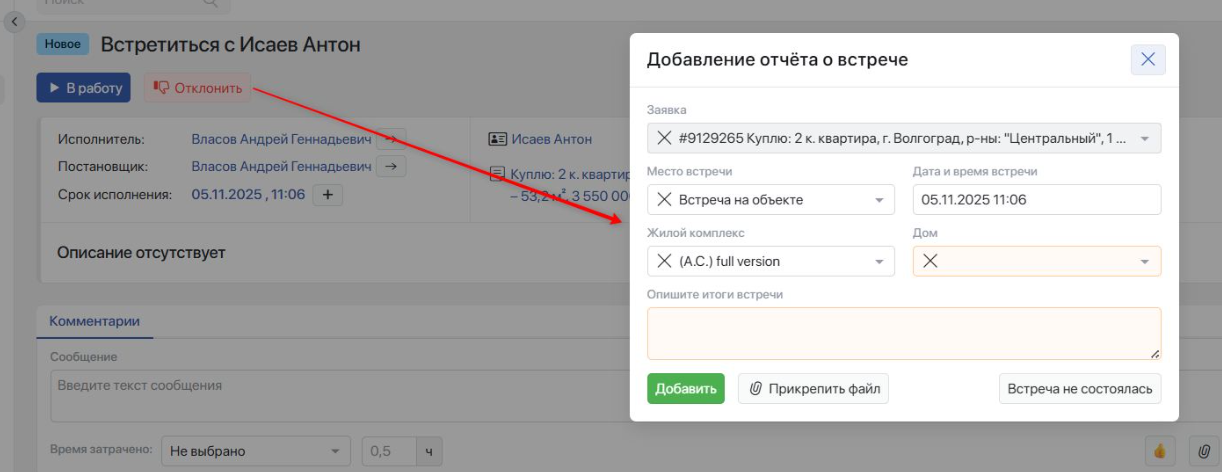Click the X icon in Дом field

(x=930, y=262)
